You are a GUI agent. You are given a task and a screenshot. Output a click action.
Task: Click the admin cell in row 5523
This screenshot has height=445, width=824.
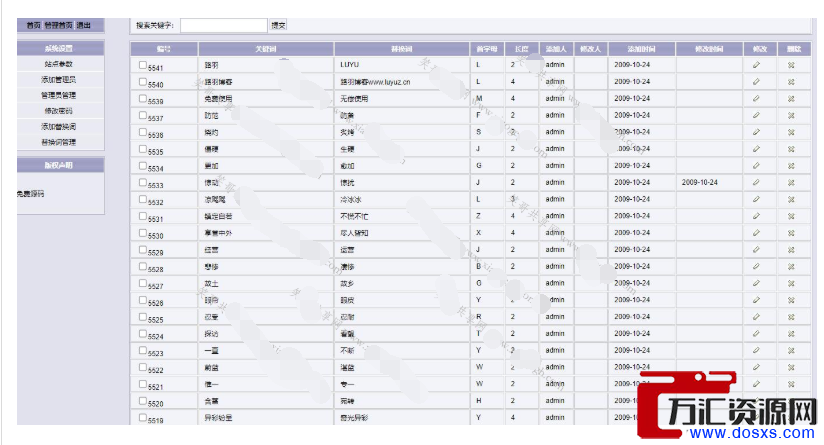tap(555, 350)
